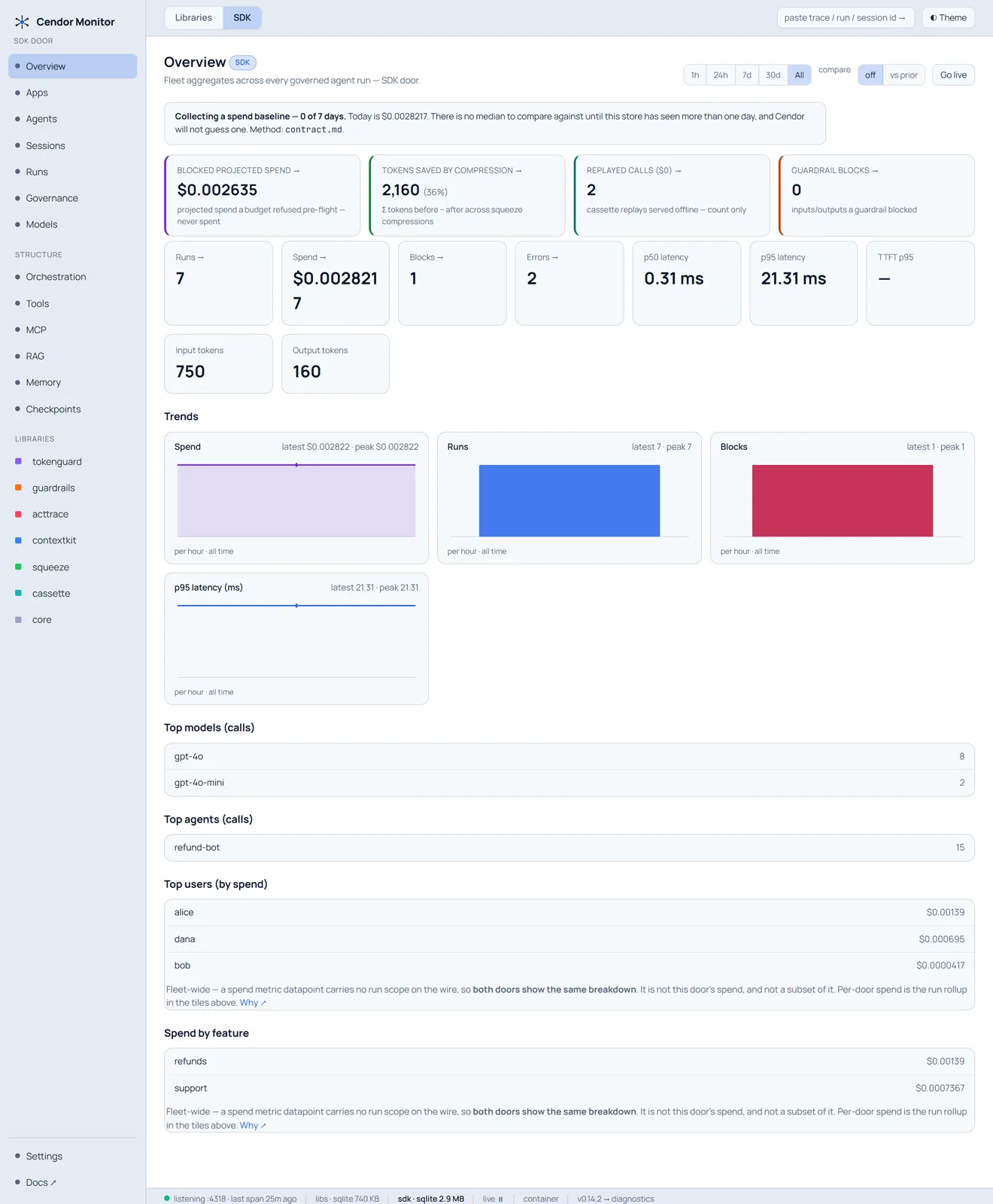This screenshot has height=1204, width=993.
Task: Open the Blocks metric tile
Action: (x=452, y=283)
